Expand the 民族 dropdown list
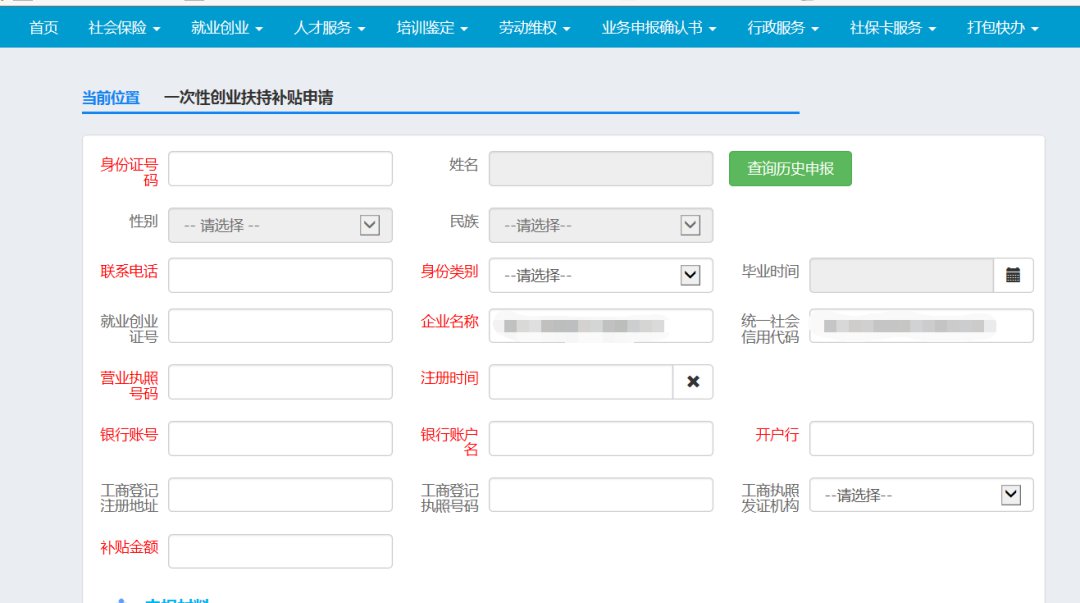This screenshot has width=1080, height=603. pyautogui.click(x=600, y=225)
